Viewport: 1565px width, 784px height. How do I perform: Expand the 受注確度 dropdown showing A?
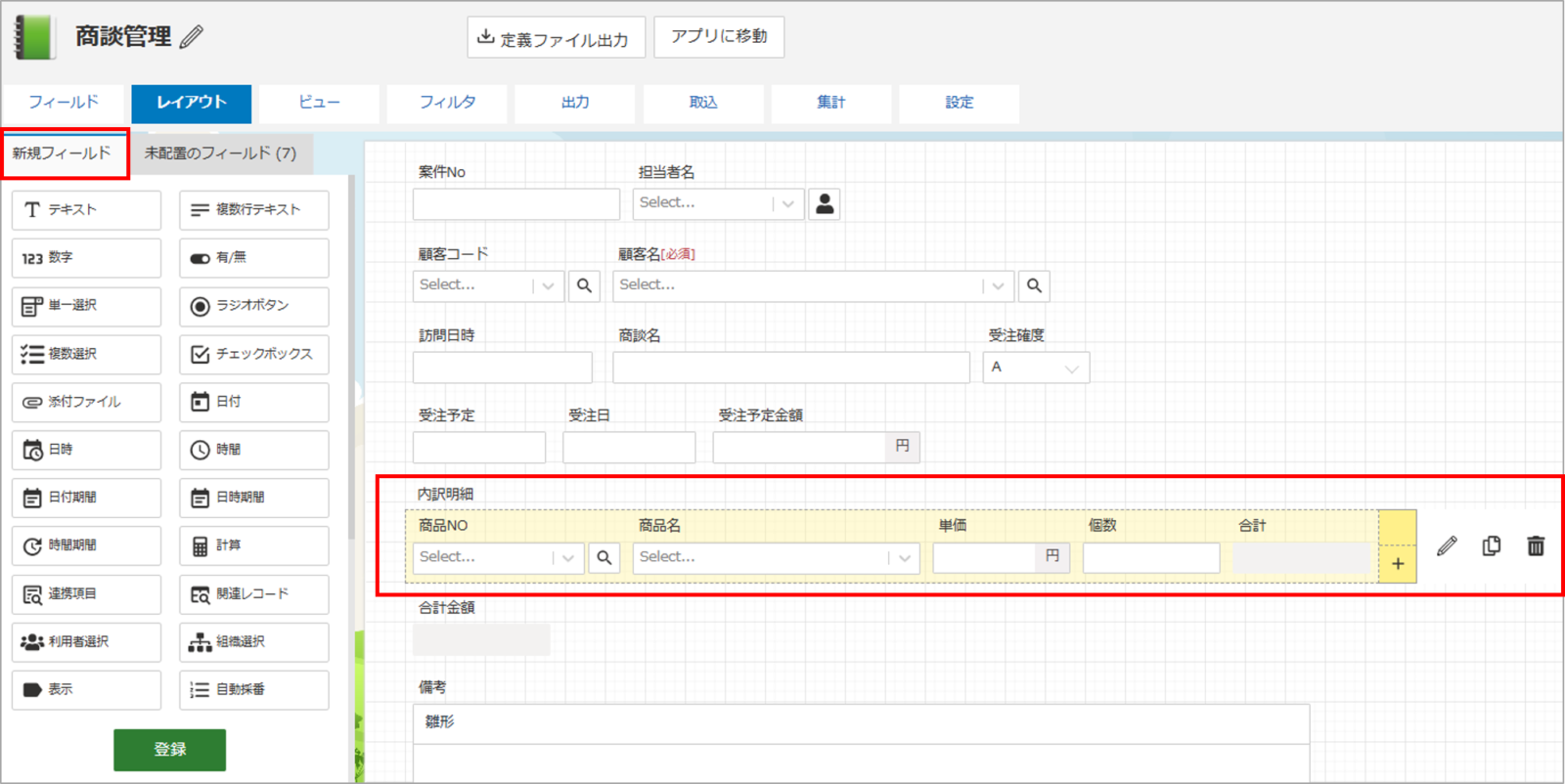1035,368
